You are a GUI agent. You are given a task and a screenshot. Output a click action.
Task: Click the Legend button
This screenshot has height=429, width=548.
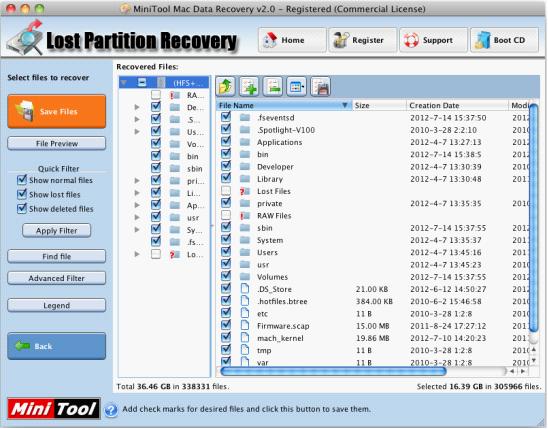tap(57, 305)
